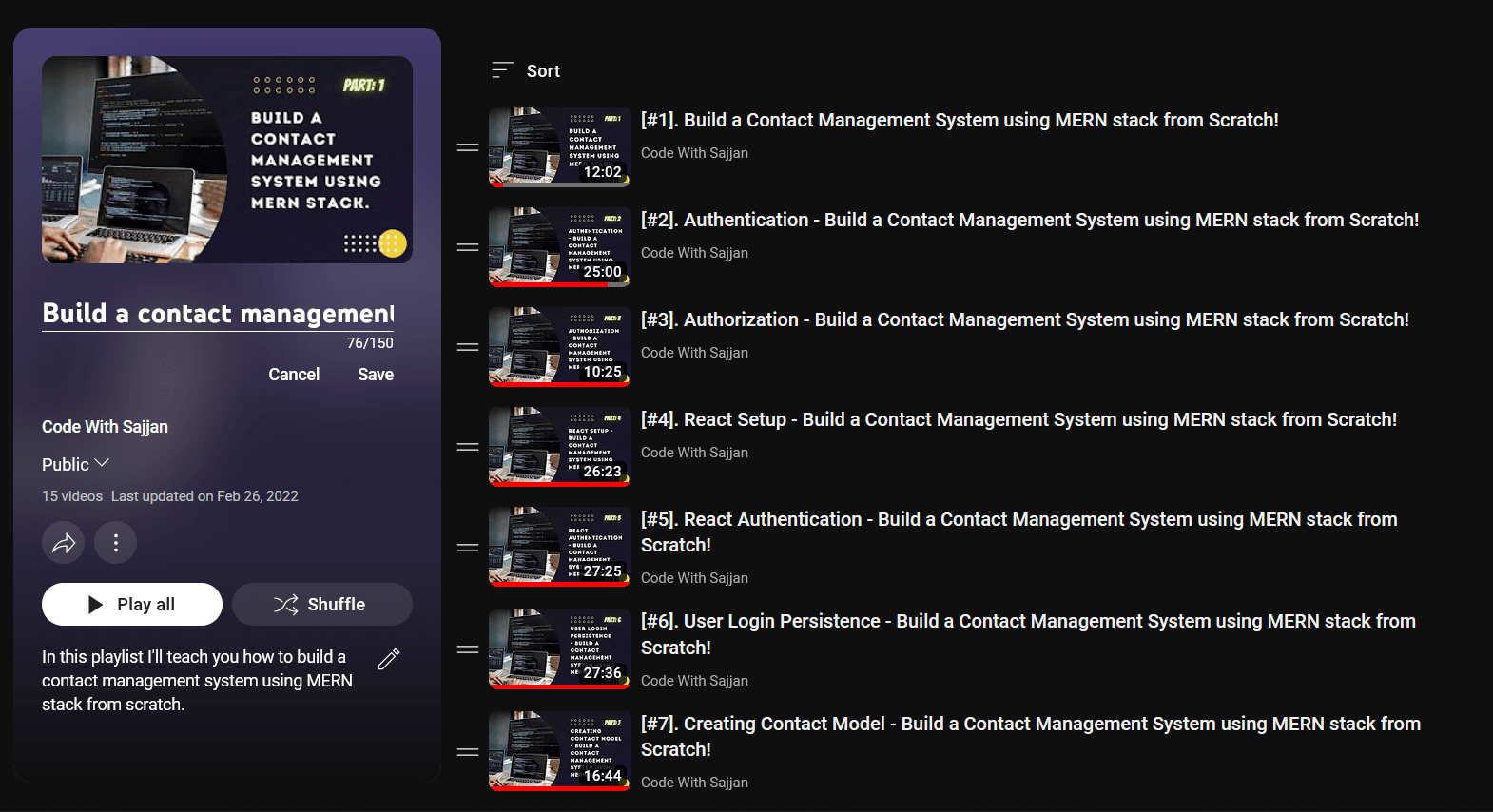Viewport: 1493px width, 812px height.
Task: Click the thumbnail of video #5 React Authentication
Action: 559,546
